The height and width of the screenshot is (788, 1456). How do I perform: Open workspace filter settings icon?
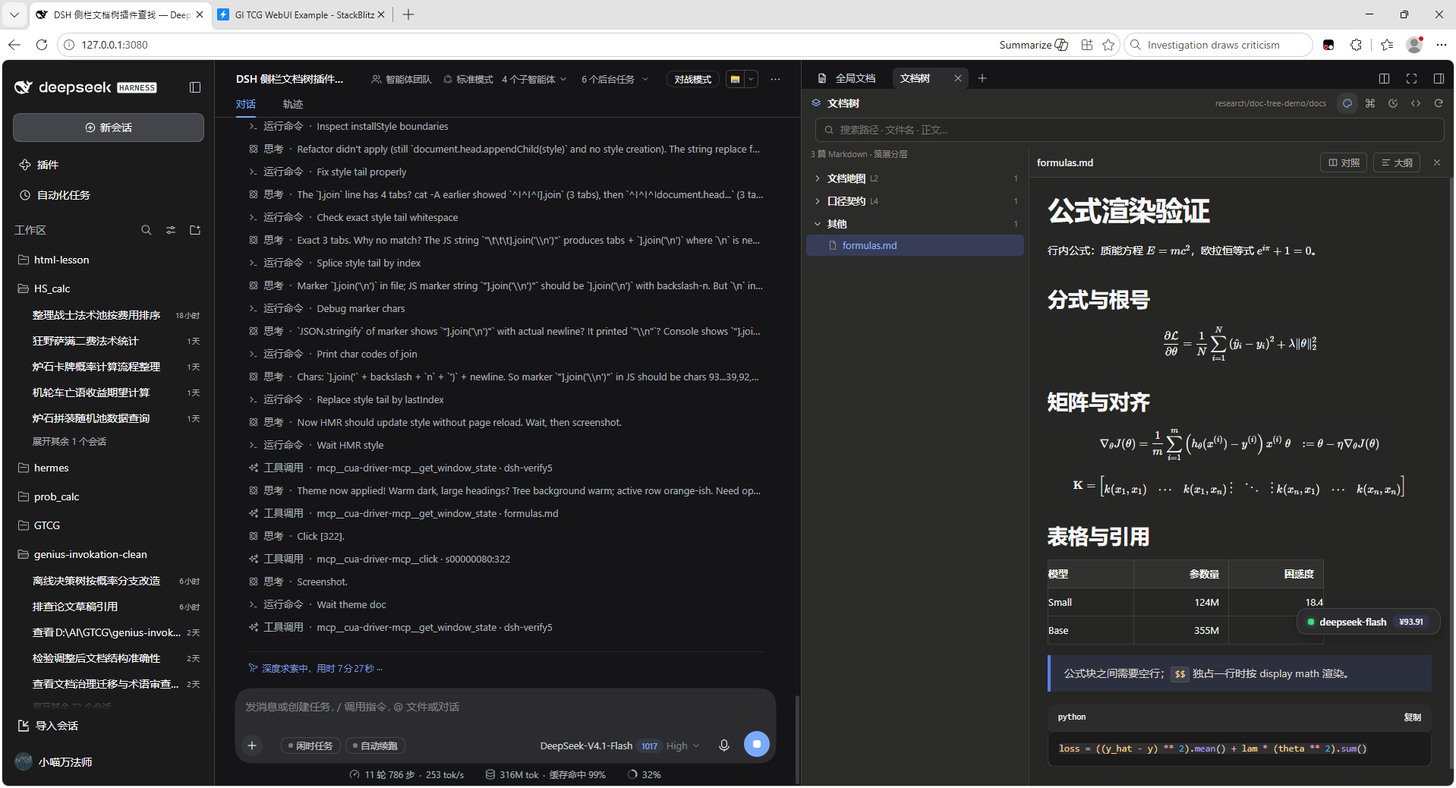(x=171, y=230)
